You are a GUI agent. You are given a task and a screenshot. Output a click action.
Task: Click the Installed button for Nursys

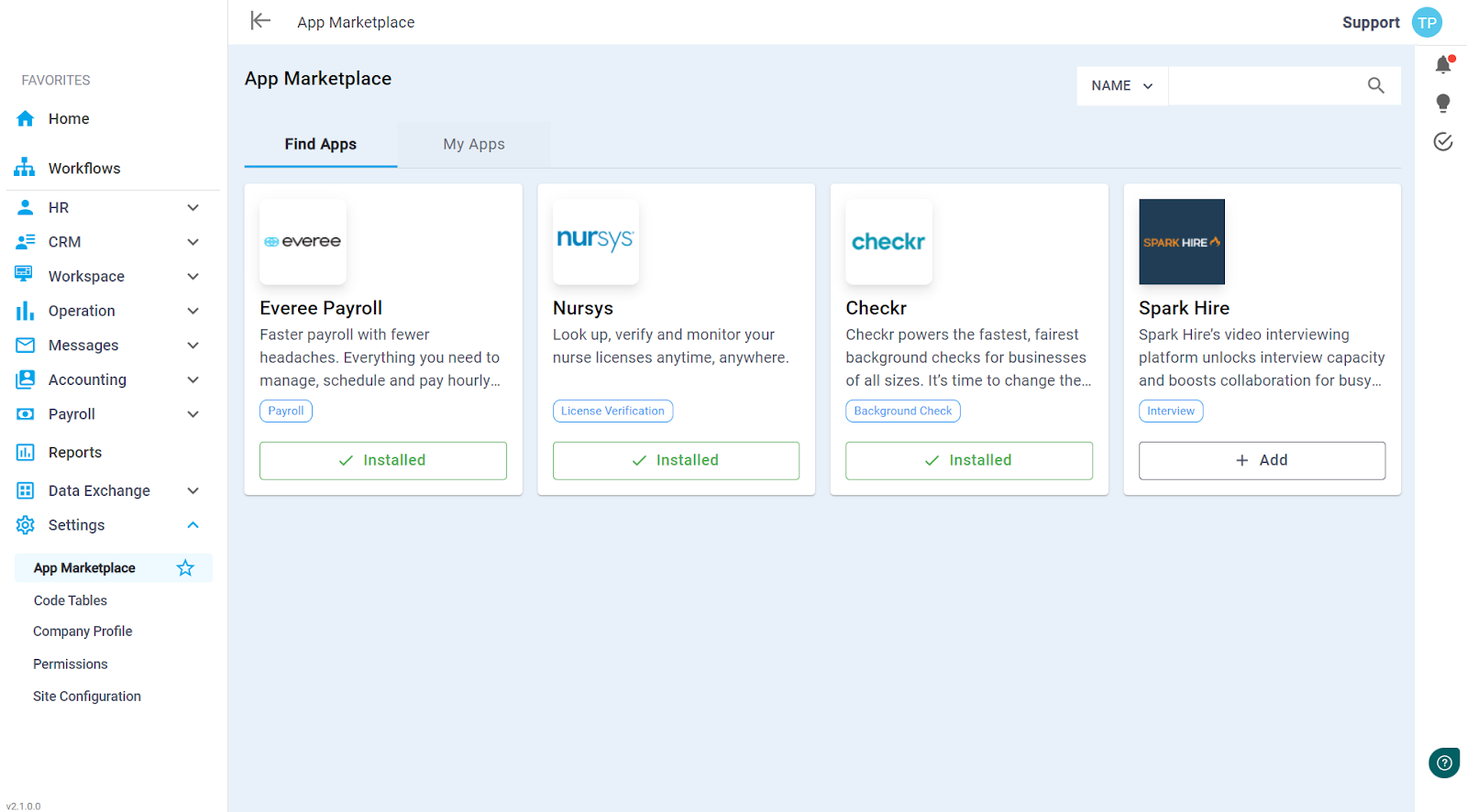[x=676, y=461]
